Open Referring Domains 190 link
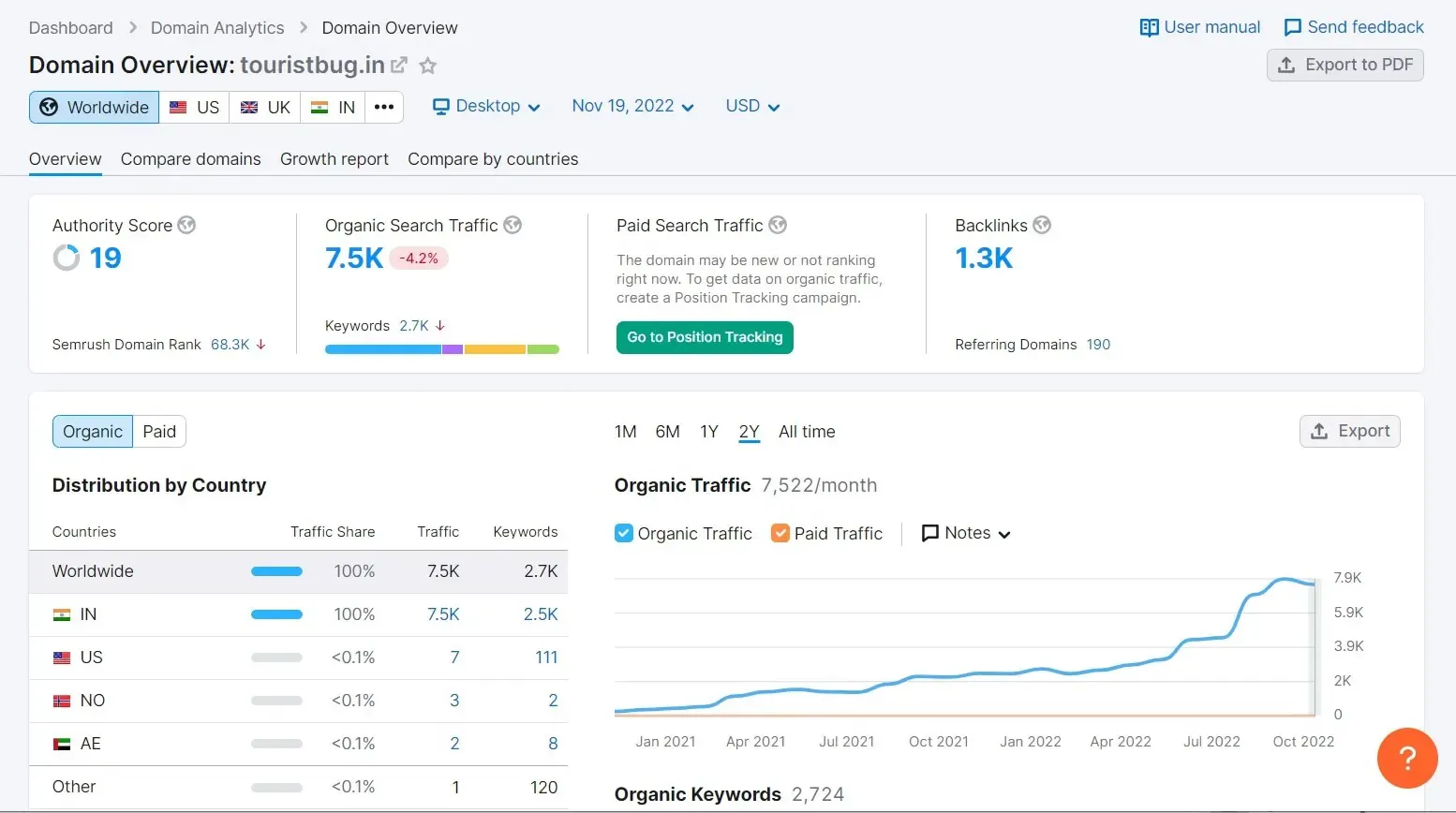 [1098, 345]
